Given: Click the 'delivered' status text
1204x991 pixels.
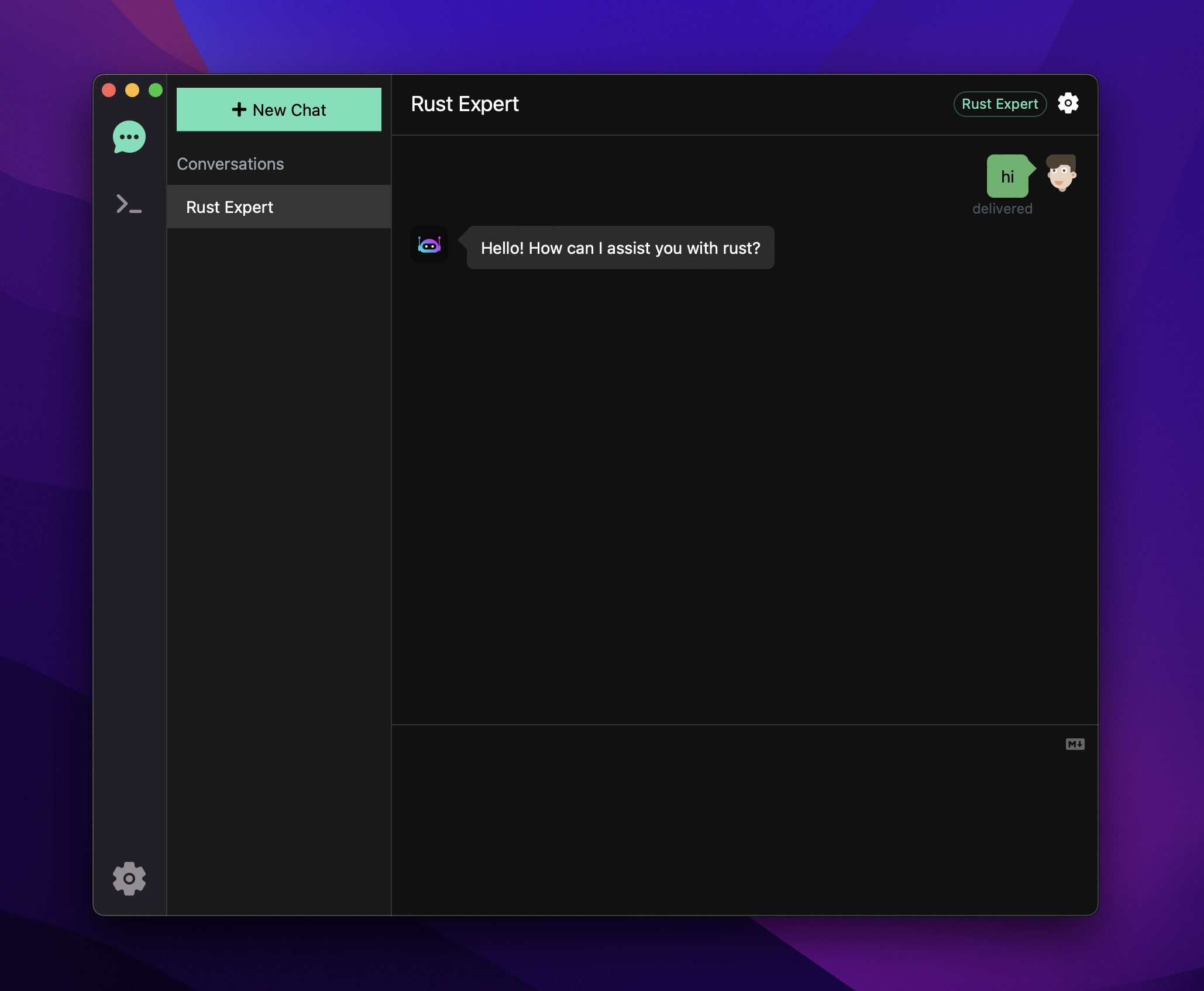Looking at the screenshot, I should (x=1002, y=209).
